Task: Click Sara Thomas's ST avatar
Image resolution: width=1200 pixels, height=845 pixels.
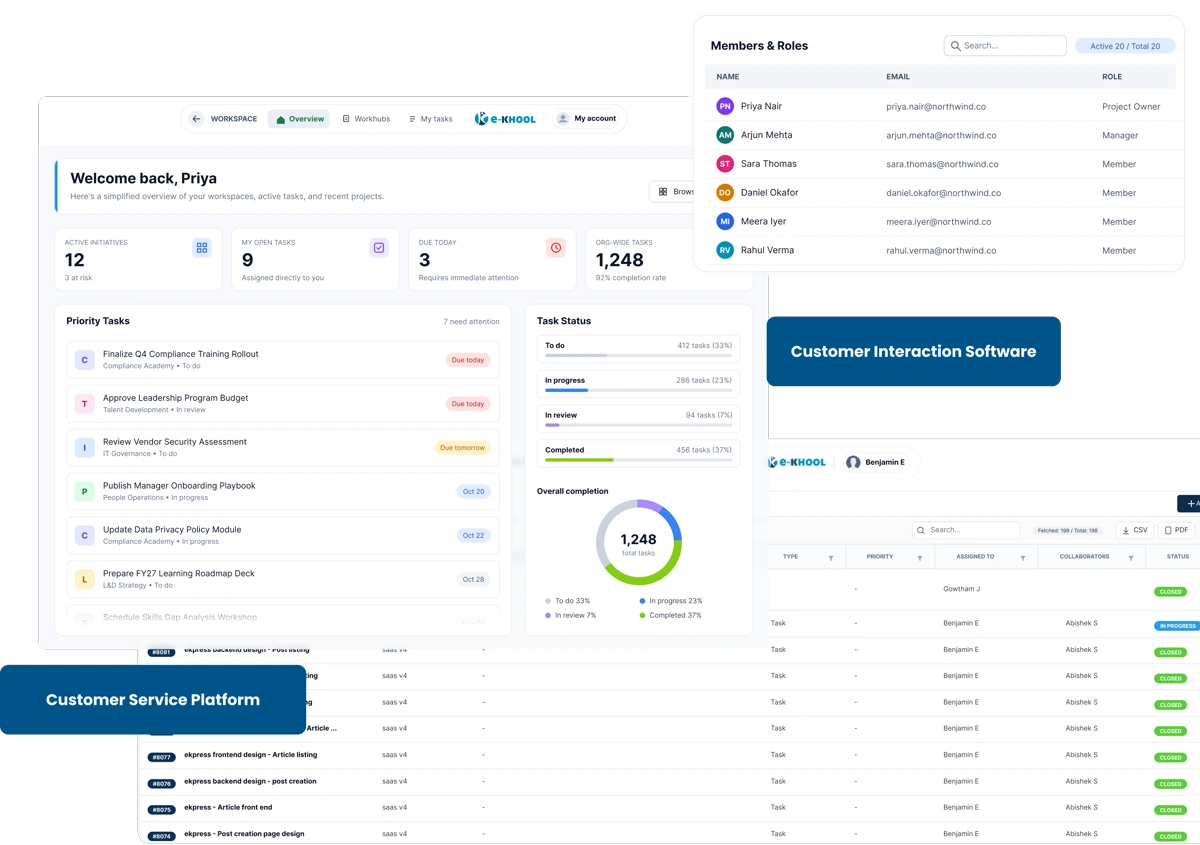Action: click(725, 164)
